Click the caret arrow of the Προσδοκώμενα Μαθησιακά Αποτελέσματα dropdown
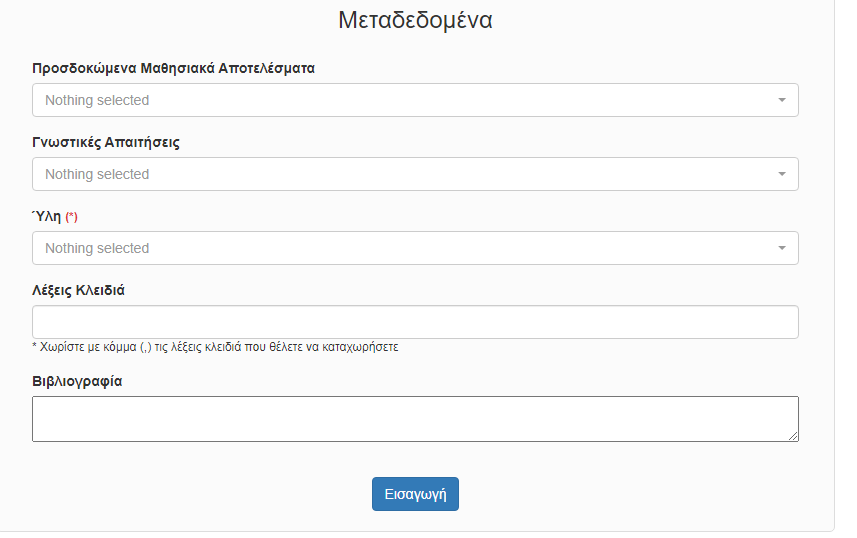 click(782, 100)
